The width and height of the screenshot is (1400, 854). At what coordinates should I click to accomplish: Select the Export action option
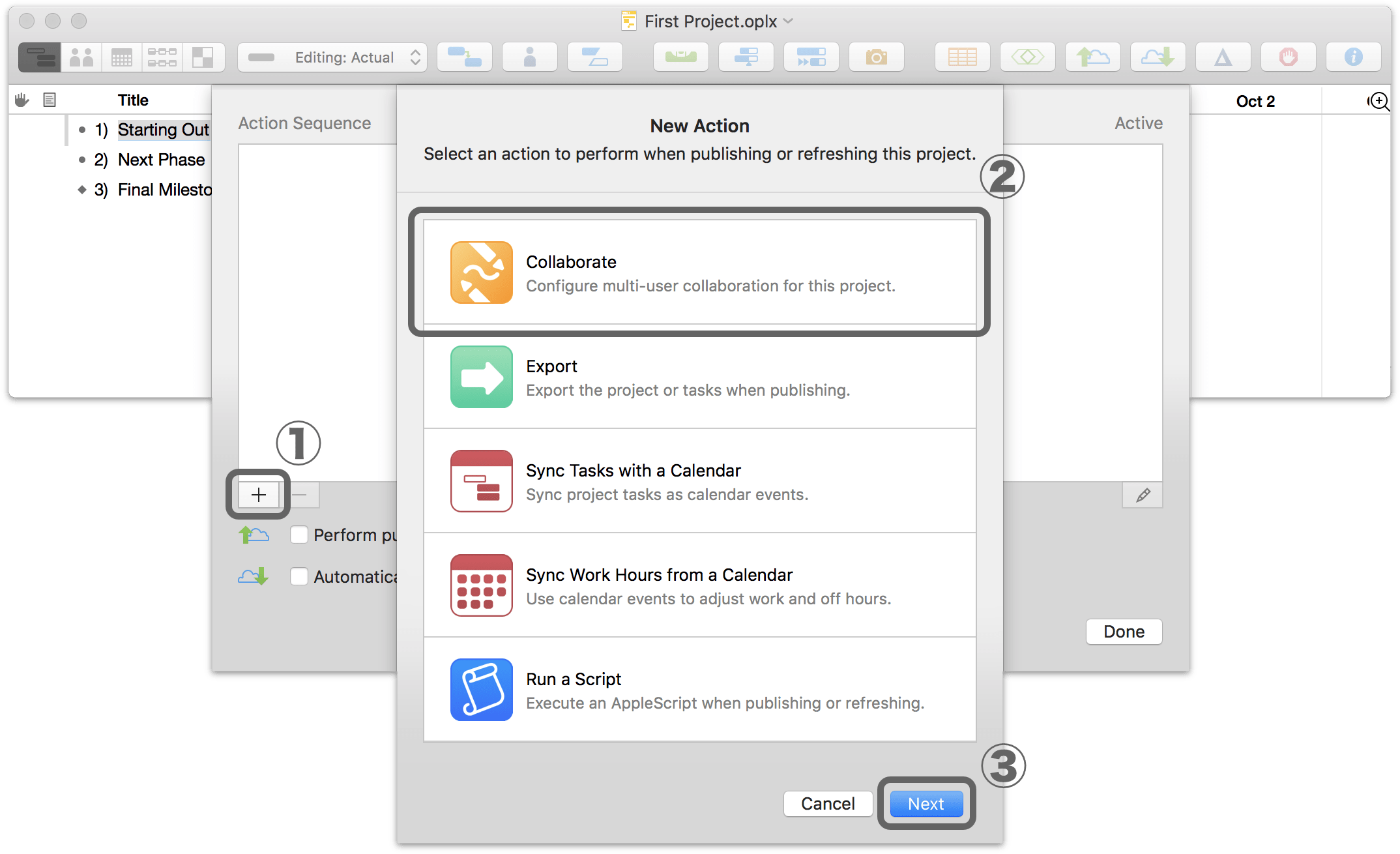700,375
